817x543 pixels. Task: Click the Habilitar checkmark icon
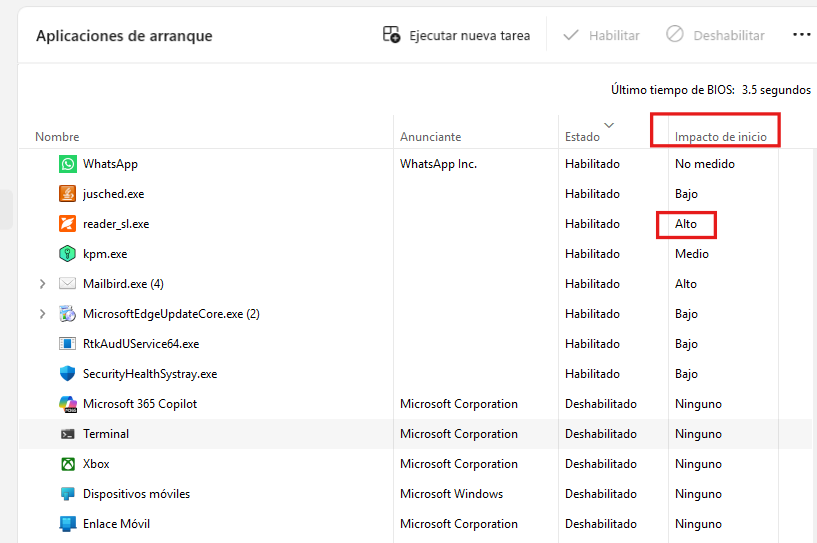(571, 35)
